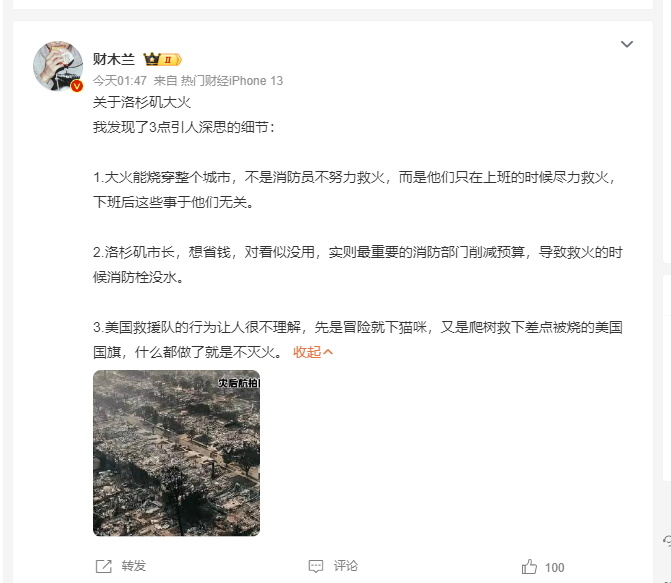Click the 灾后航拍 caption on image
Image resolution: width=671 pixels, height=583 pixels.
238,383
